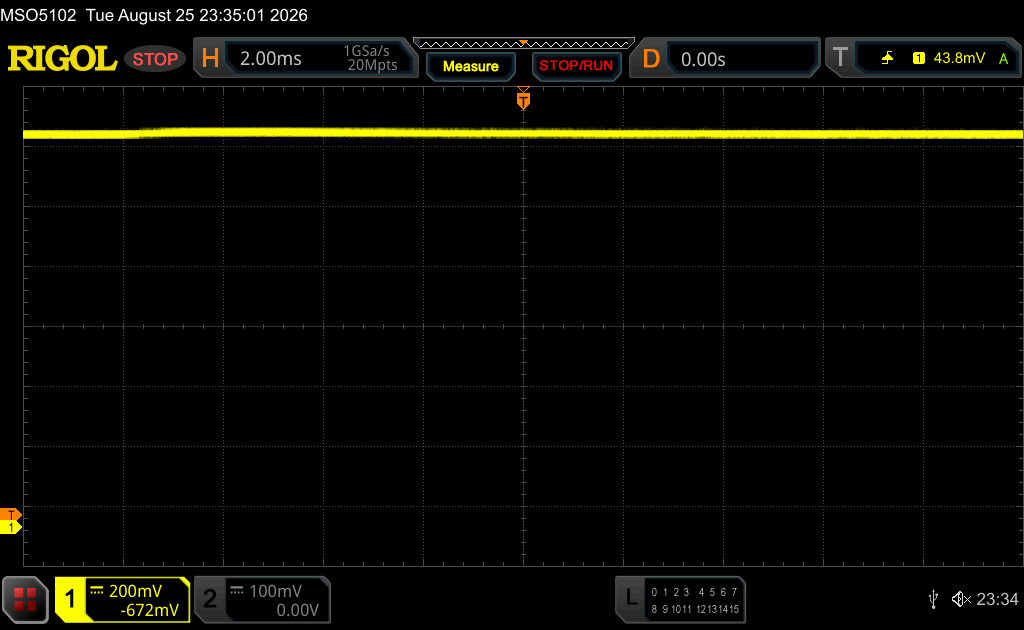Open the red grid function menu icon
Image resolution: width=1024 pixels, height=630 pixels.
pyautogui.click(x=25, y=599)
